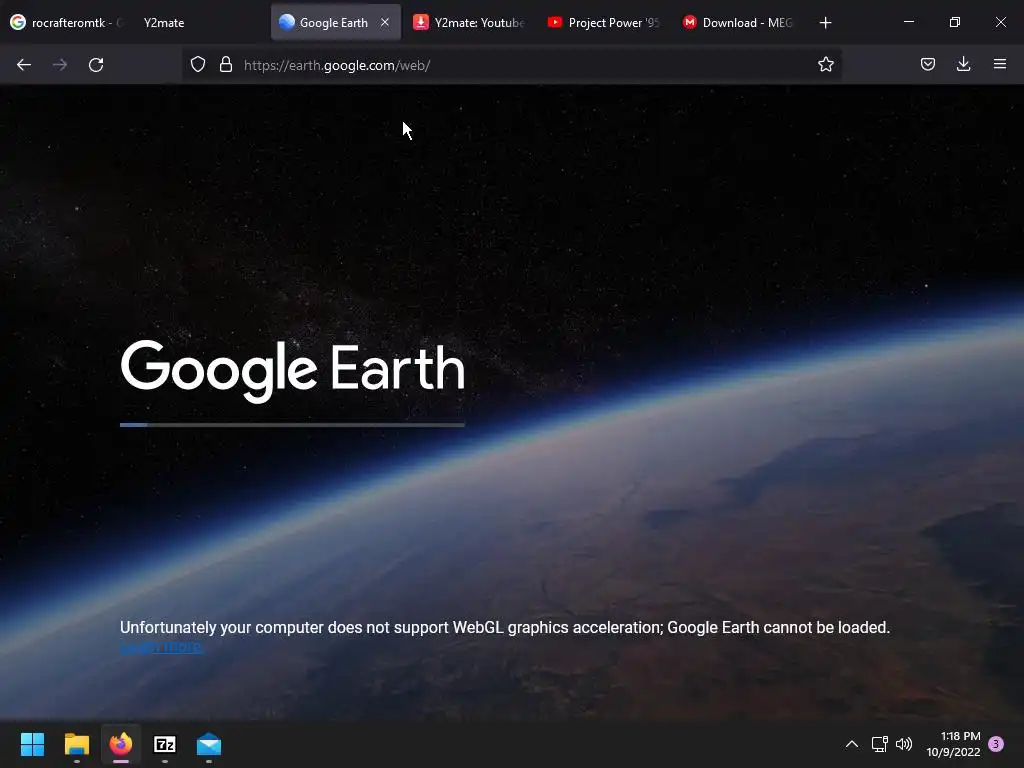Open a new browser tab
This screenshot has width=1024, height=768.
tap(825, 23)
